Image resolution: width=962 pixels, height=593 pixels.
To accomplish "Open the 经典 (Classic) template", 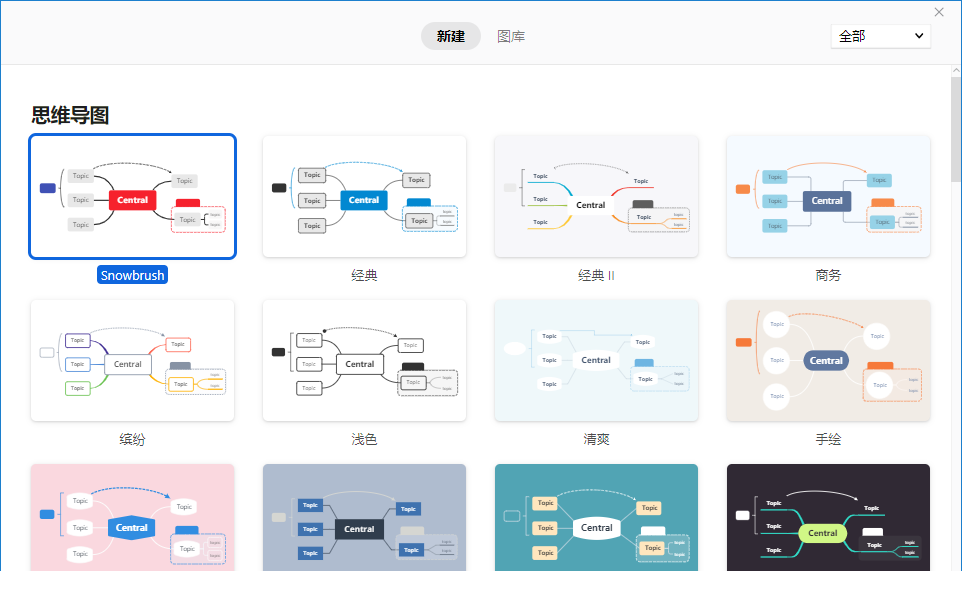I will tap(364, 196).
